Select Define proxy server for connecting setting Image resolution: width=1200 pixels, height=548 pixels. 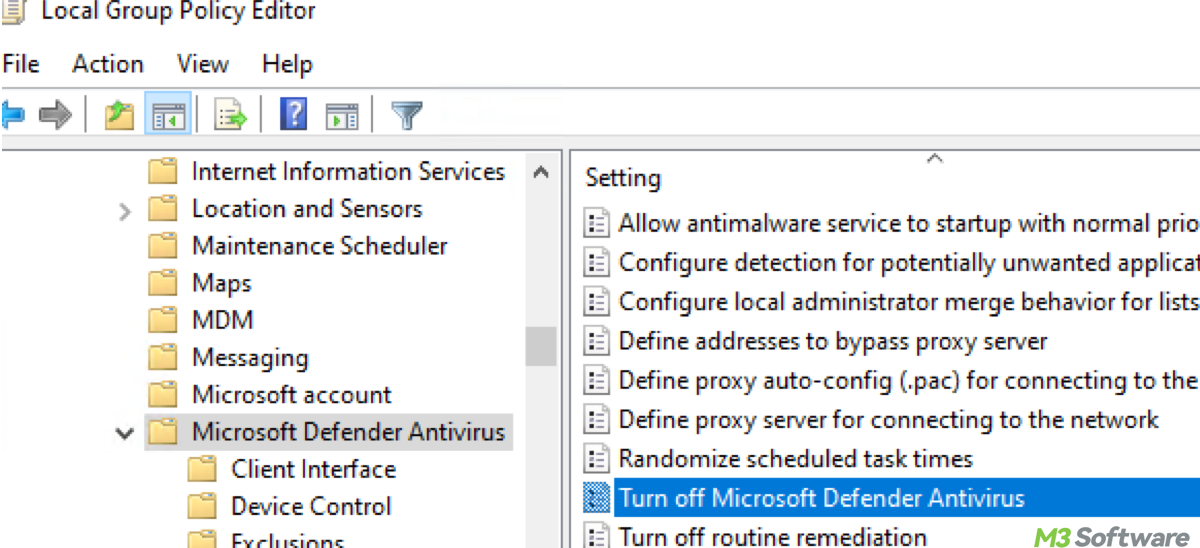coord(888,419)
